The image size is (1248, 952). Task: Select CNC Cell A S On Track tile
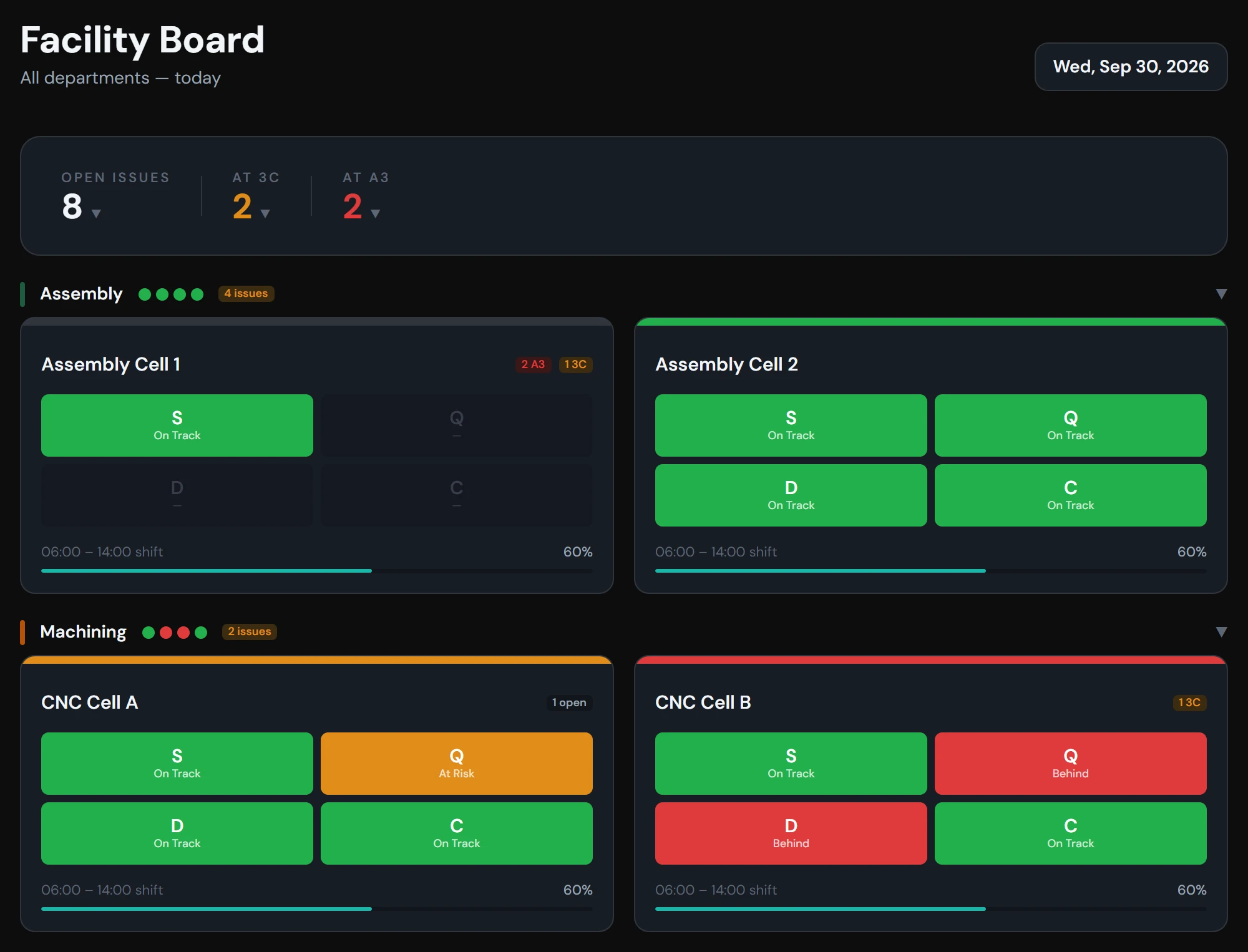pyautogui.click(x=177, y=764)
